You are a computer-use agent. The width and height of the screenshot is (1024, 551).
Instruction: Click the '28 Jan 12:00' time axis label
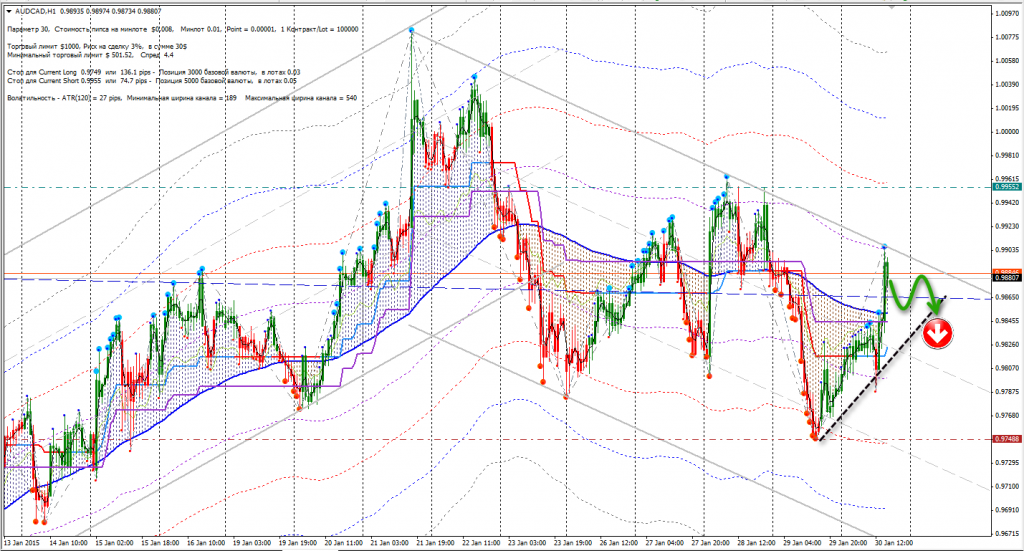tap(756, 543)
